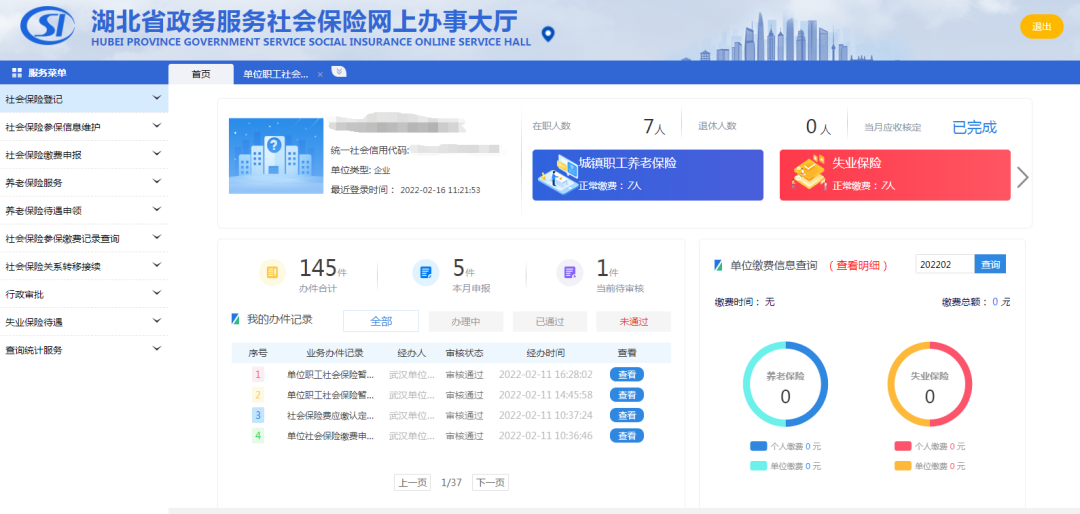This screenshot has height=514, width=1080.
Task: Click the 养老保险 donut chart
Action: (785, 385)
